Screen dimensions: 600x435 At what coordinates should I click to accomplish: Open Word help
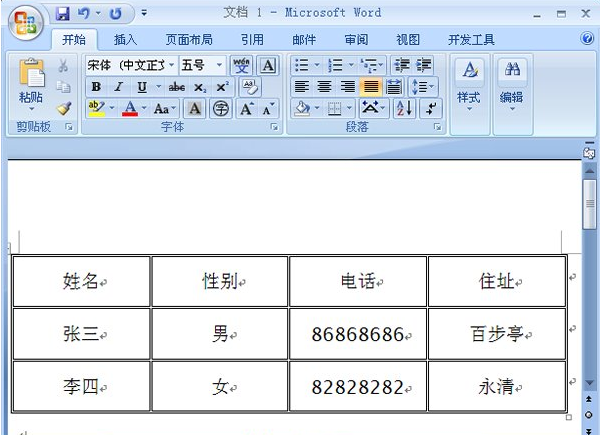pos(587,38)
